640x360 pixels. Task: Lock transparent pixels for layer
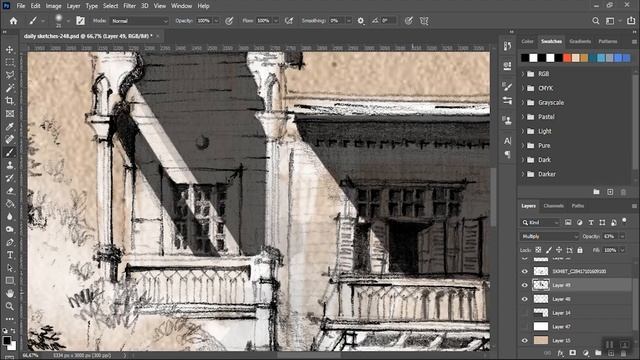(538, 250)
